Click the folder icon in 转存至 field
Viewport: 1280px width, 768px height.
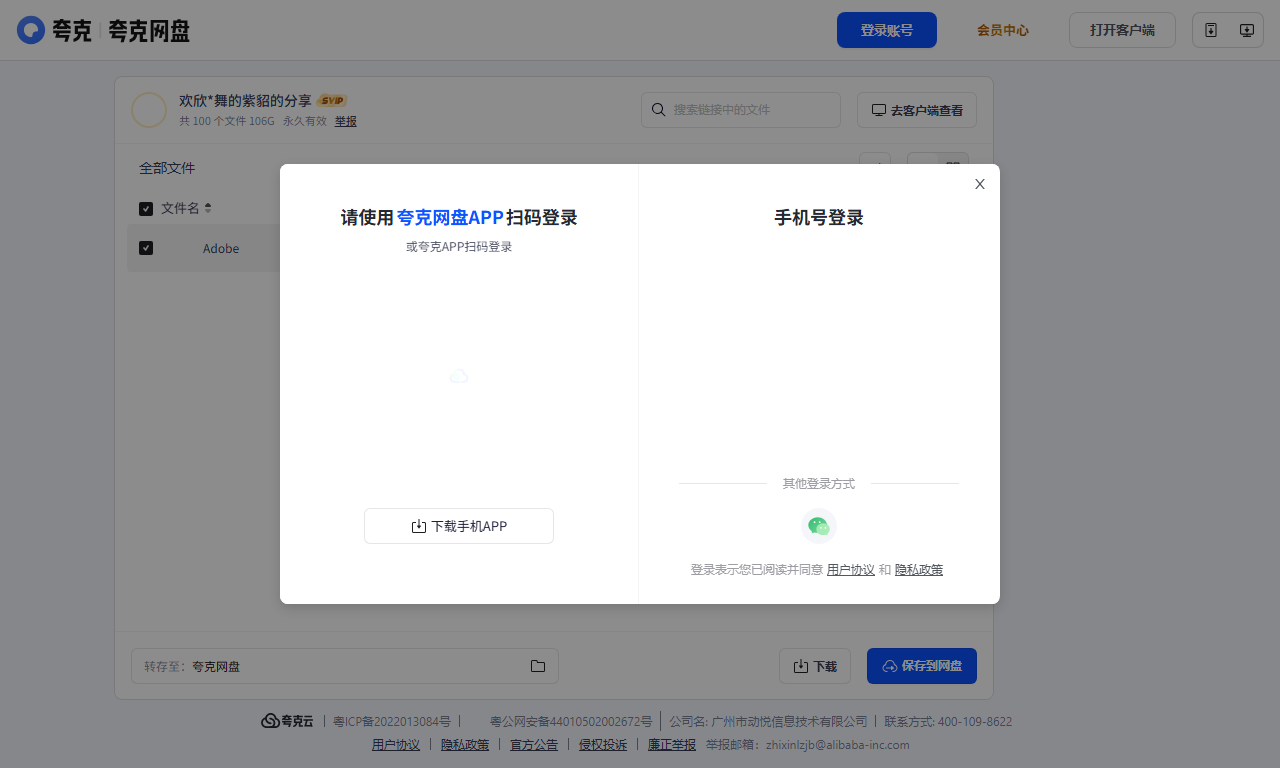tap(538, 666)
